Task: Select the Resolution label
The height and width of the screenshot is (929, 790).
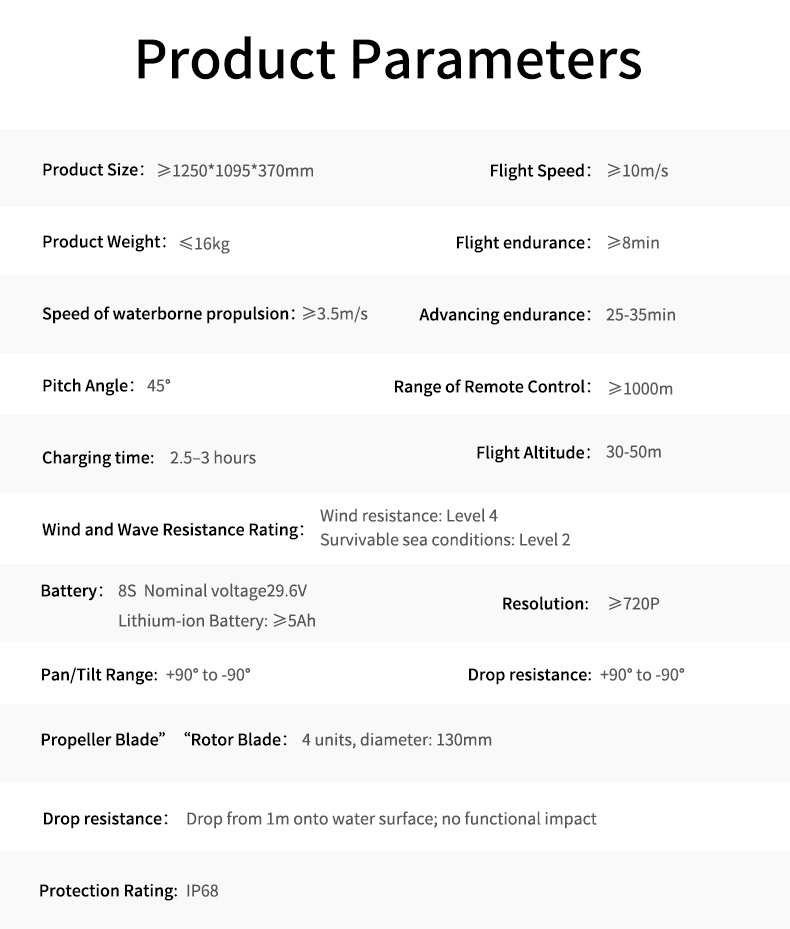Action: [545, 604]
